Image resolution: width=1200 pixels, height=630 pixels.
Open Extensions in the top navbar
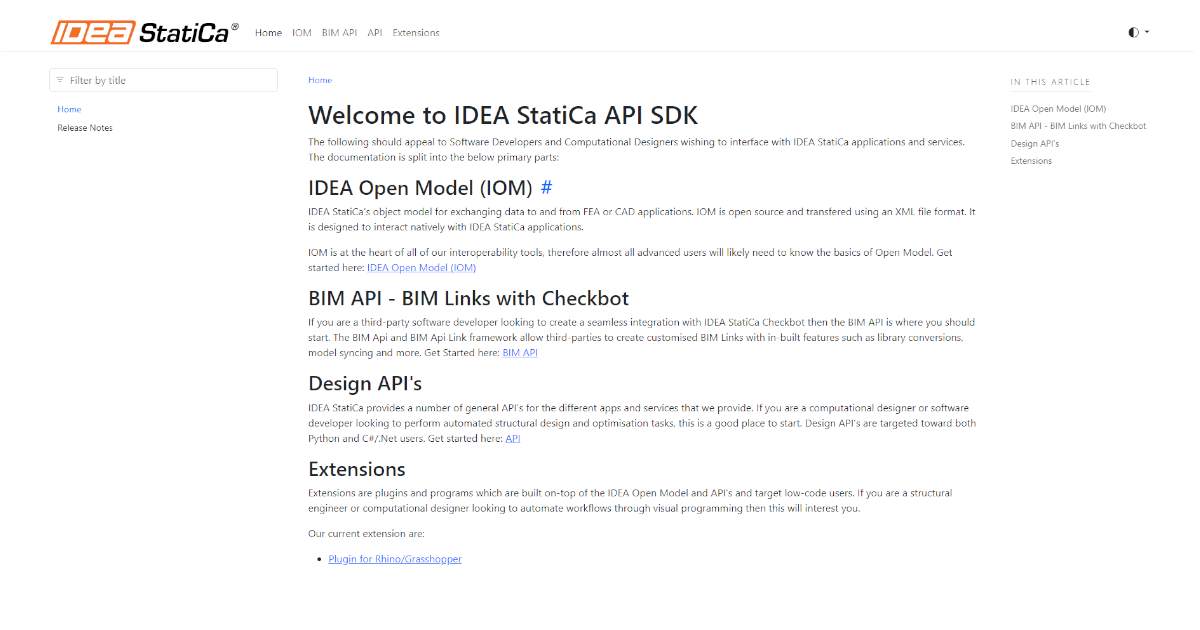click(416, 33)
